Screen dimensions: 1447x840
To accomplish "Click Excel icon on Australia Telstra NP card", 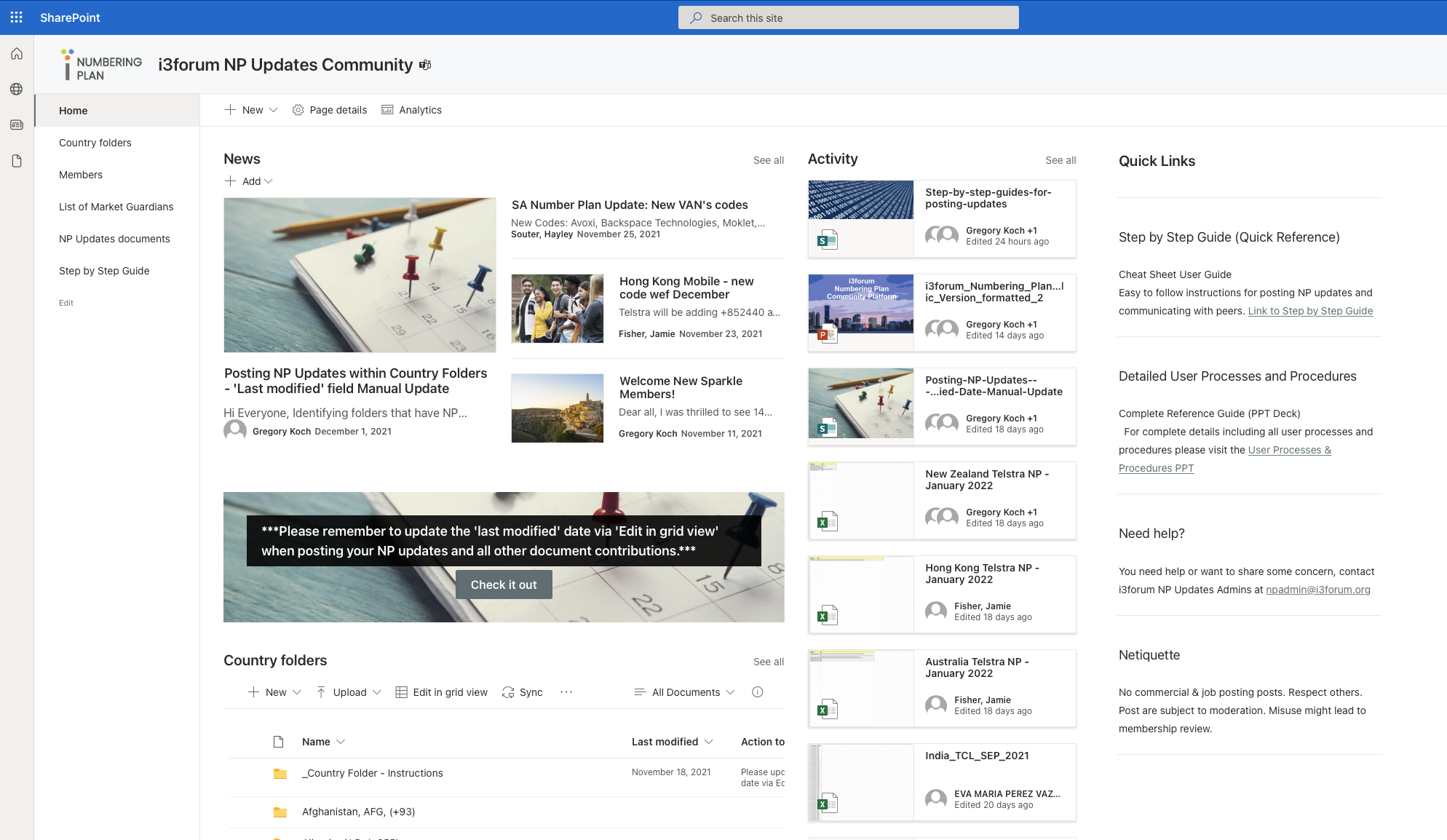I will click(x=828, y=710).
